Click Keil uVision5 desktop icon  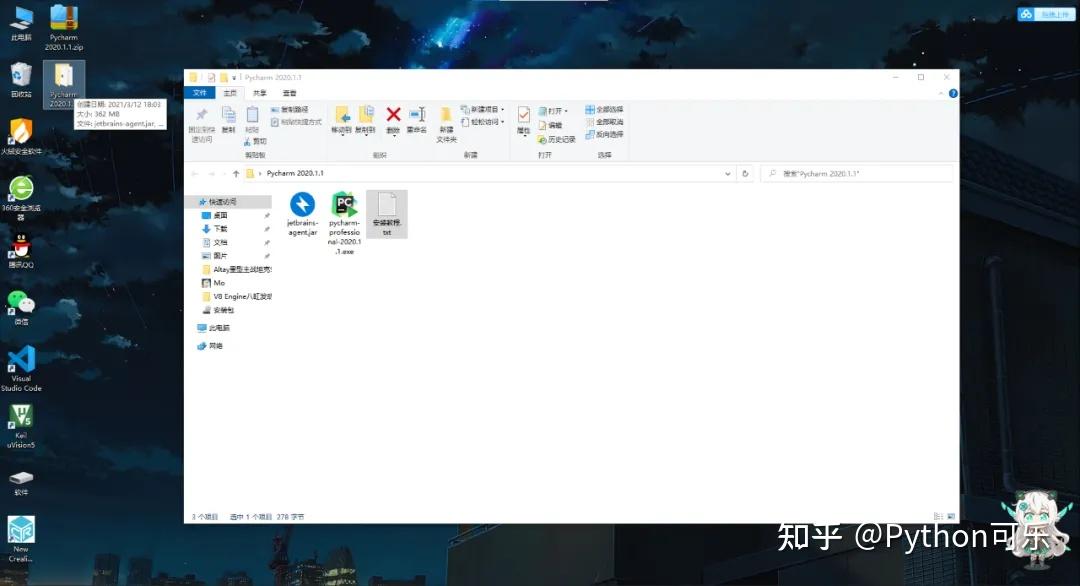coord(21,426)
